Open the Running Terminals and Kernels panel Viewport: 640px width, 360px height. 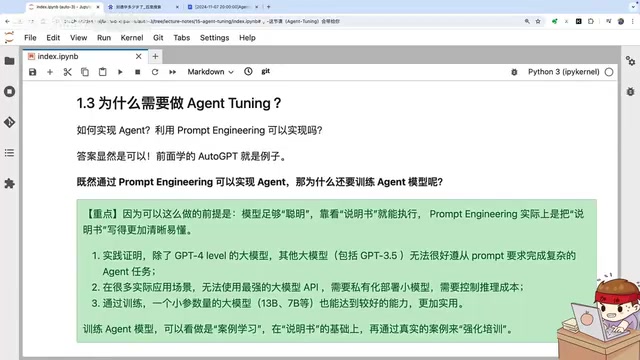pos(9,91)
